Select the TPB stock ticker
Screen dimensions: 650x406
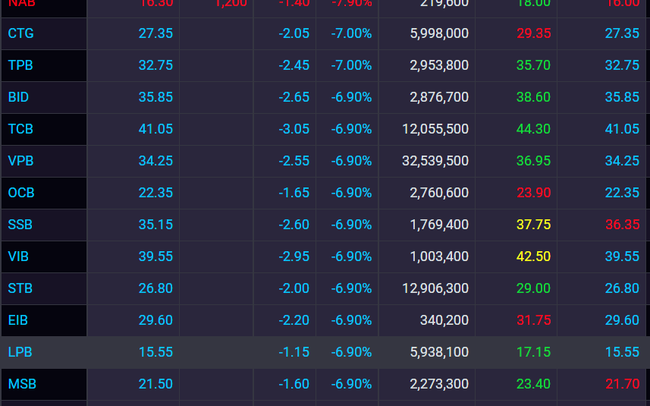tap(20, 65)
